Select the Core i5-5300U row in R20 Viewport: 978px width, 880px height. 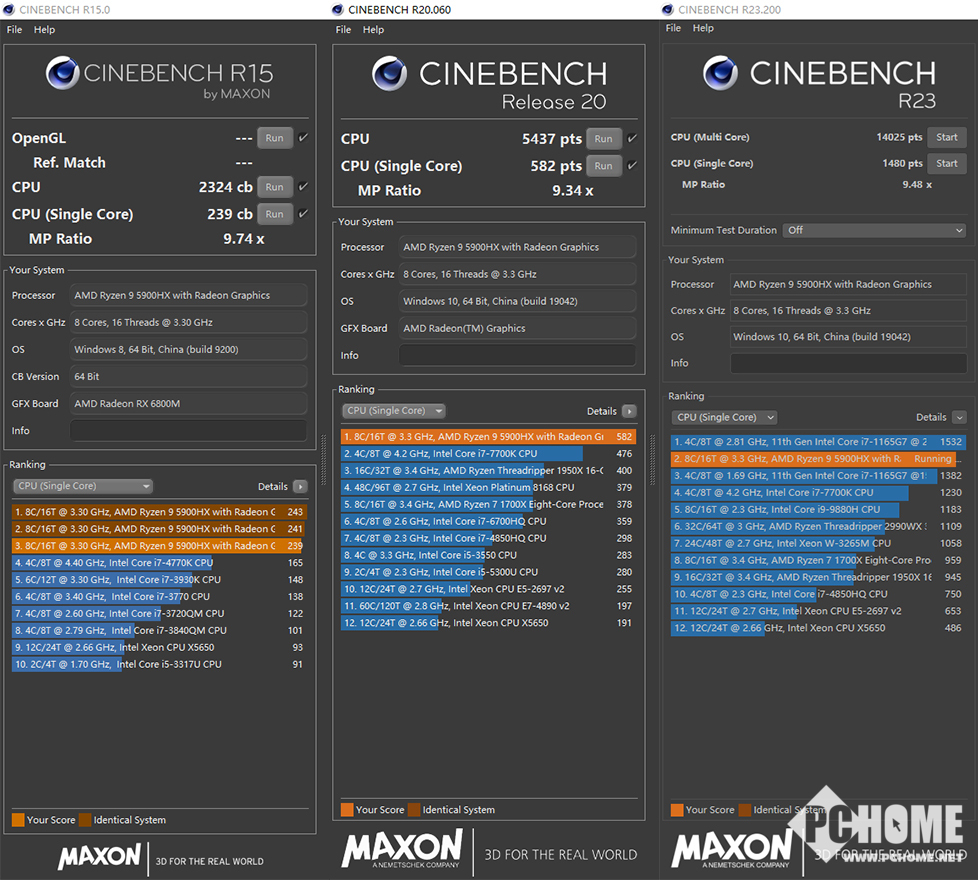coord(488,572)
